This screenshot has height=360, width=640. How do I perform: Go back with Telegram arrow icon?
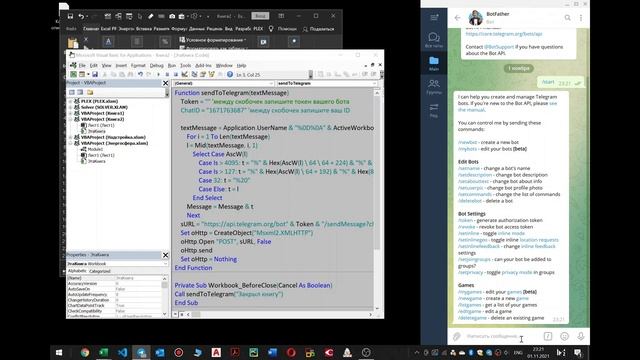click(x=458, y=18)
